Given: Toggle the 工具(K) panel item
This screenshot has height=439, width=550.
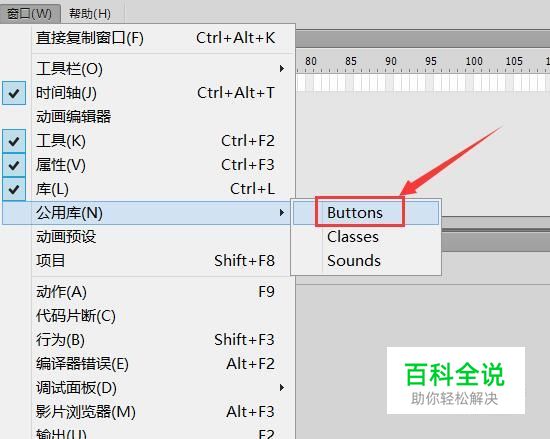Looking at the screenshot, I should [148, 141].
